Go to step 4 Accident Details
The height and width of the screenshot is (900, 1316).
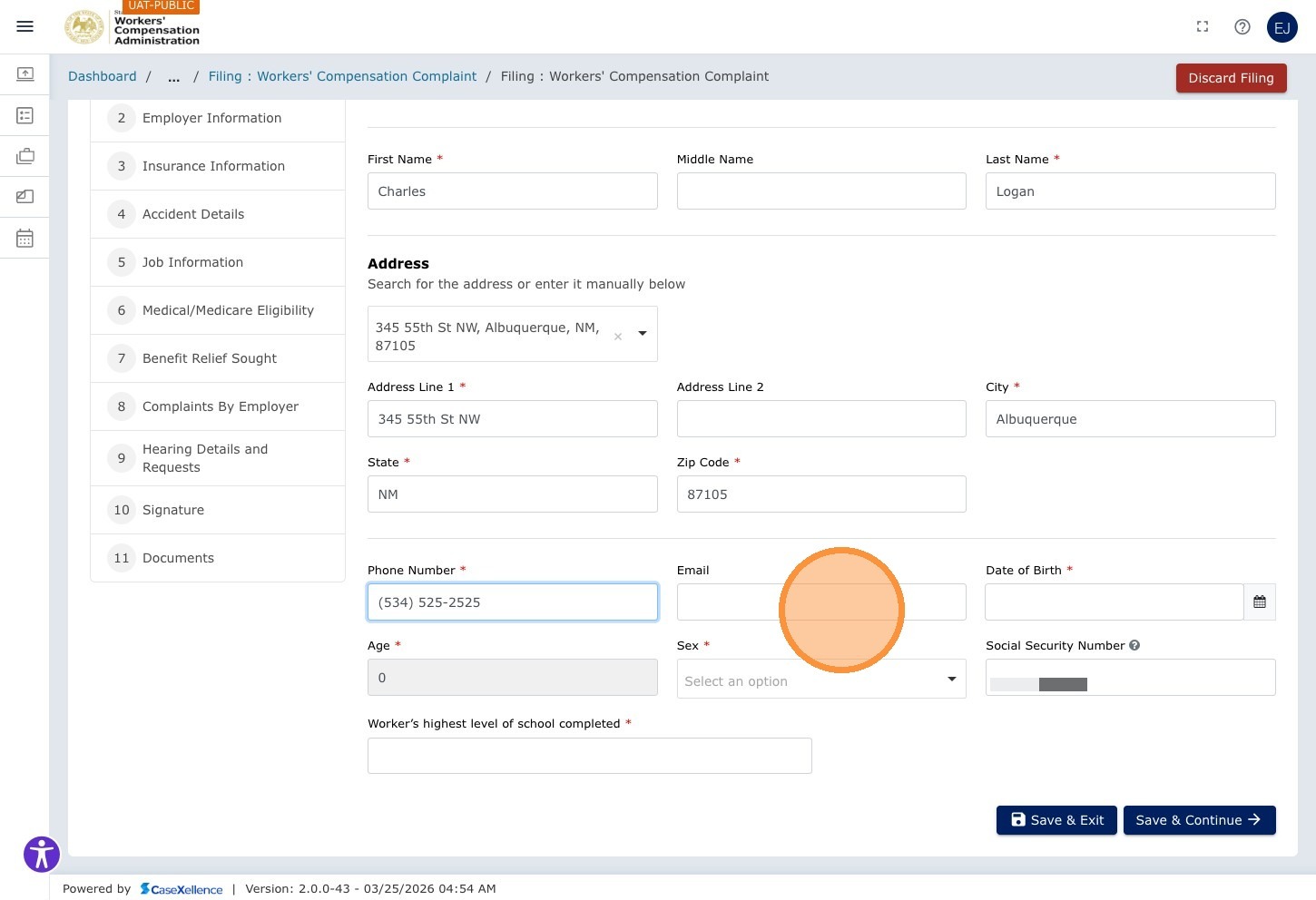tap(218, 214)
